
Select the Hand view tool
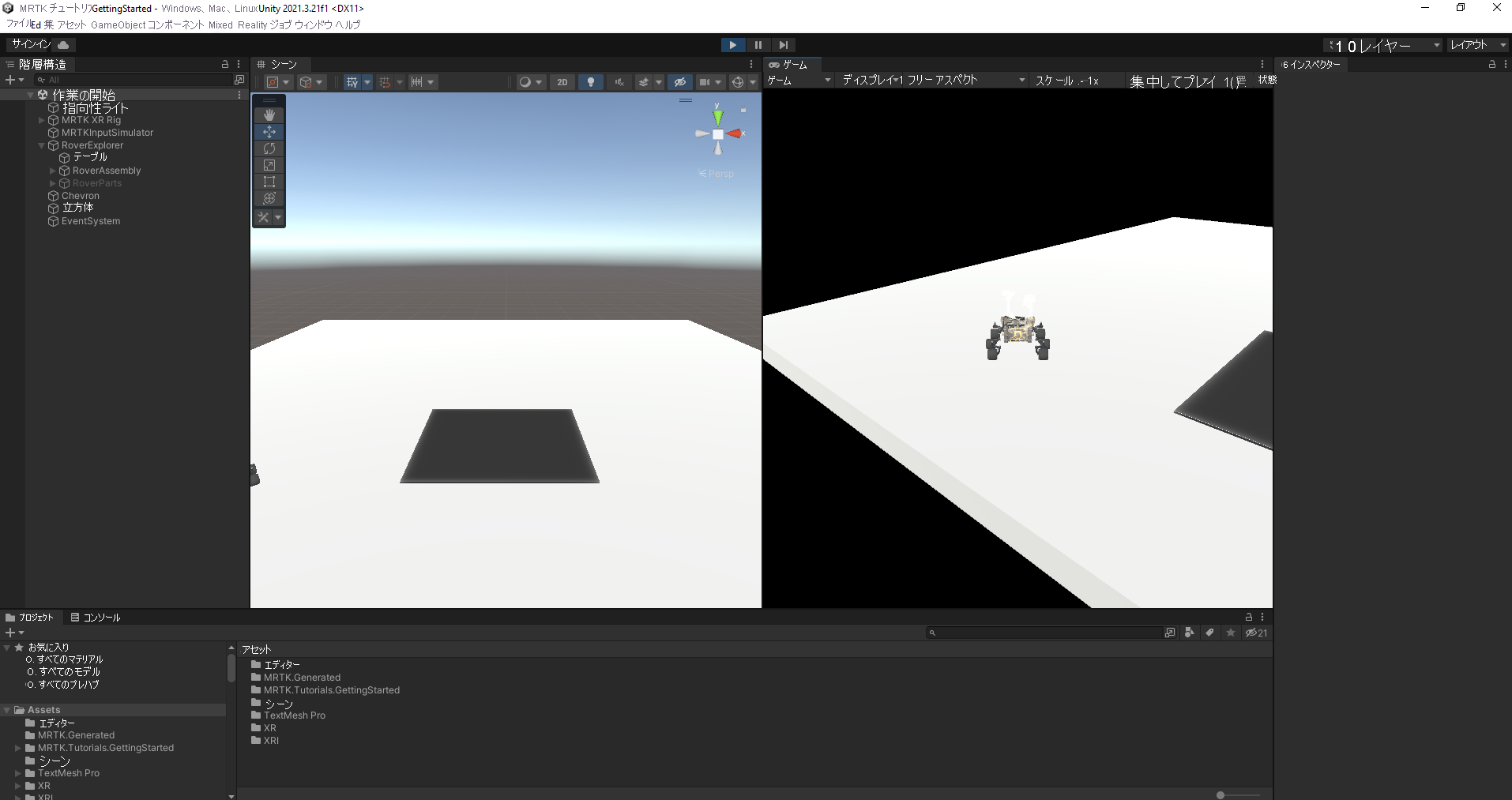pos(269,115)
